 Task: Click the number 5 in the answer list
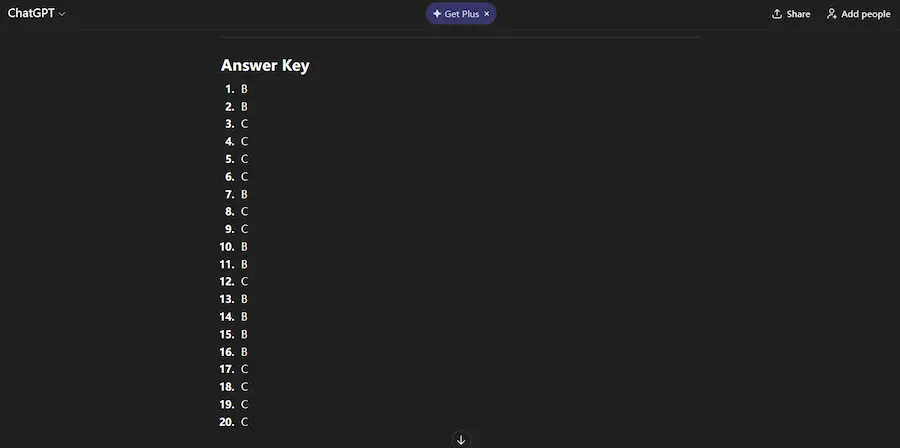(230, 159)
